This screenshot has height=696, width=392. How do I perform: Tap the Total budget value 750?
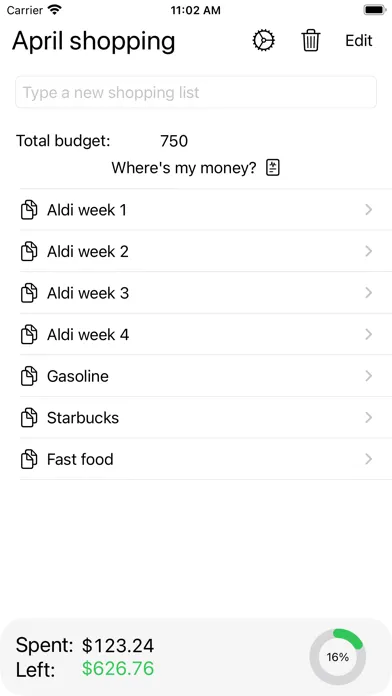click(174, 141)
